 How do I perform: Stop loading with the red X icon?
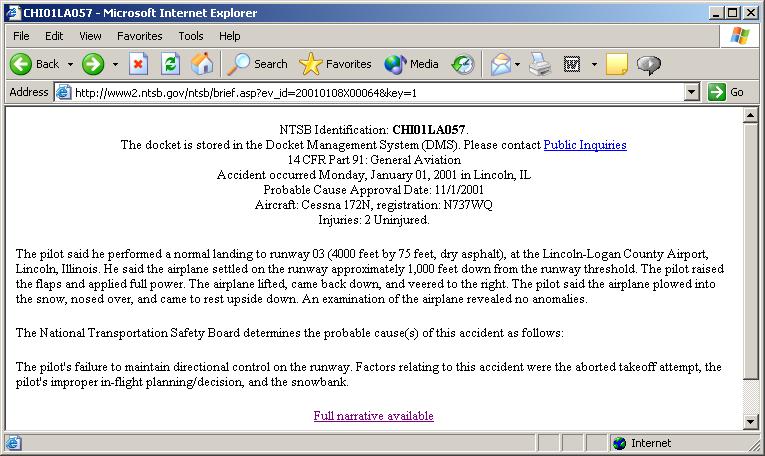tap(139, 64)
